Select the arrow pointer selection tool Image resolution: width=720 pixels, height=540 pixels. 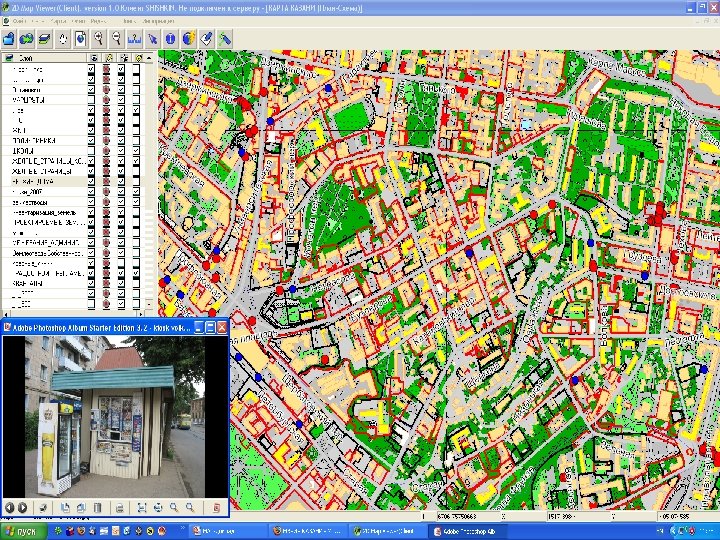[152, 39]
